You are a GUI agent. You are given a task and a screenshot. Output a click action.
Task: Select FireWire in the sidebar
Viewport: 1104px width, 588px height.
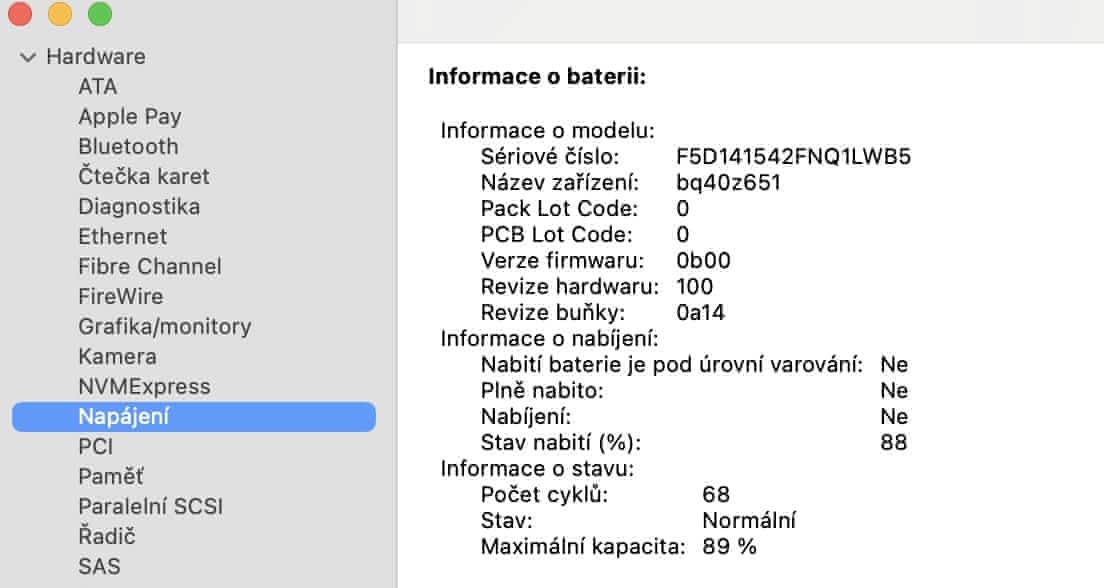point(120,297)
